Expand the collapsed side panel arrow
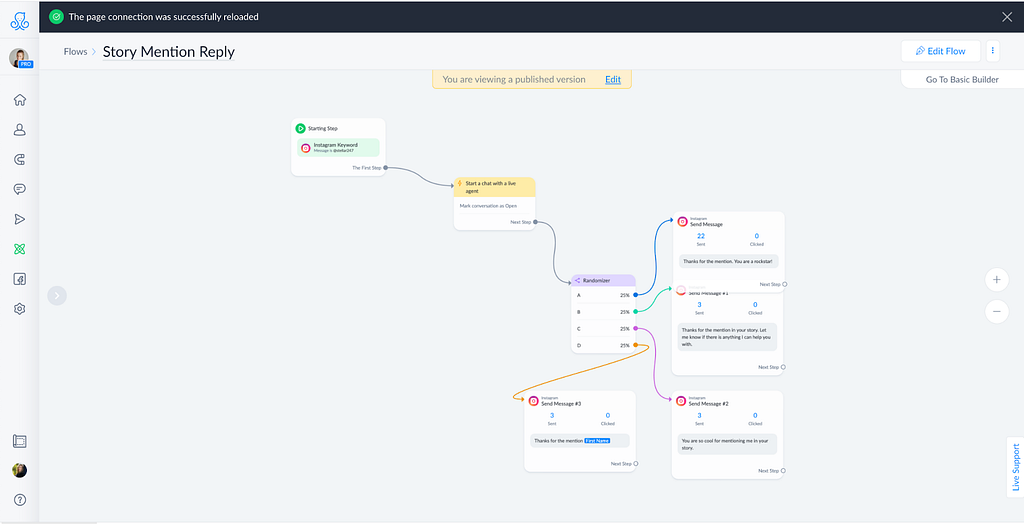The height and width of the screenshot is (524, 1024). click(57, 295)
